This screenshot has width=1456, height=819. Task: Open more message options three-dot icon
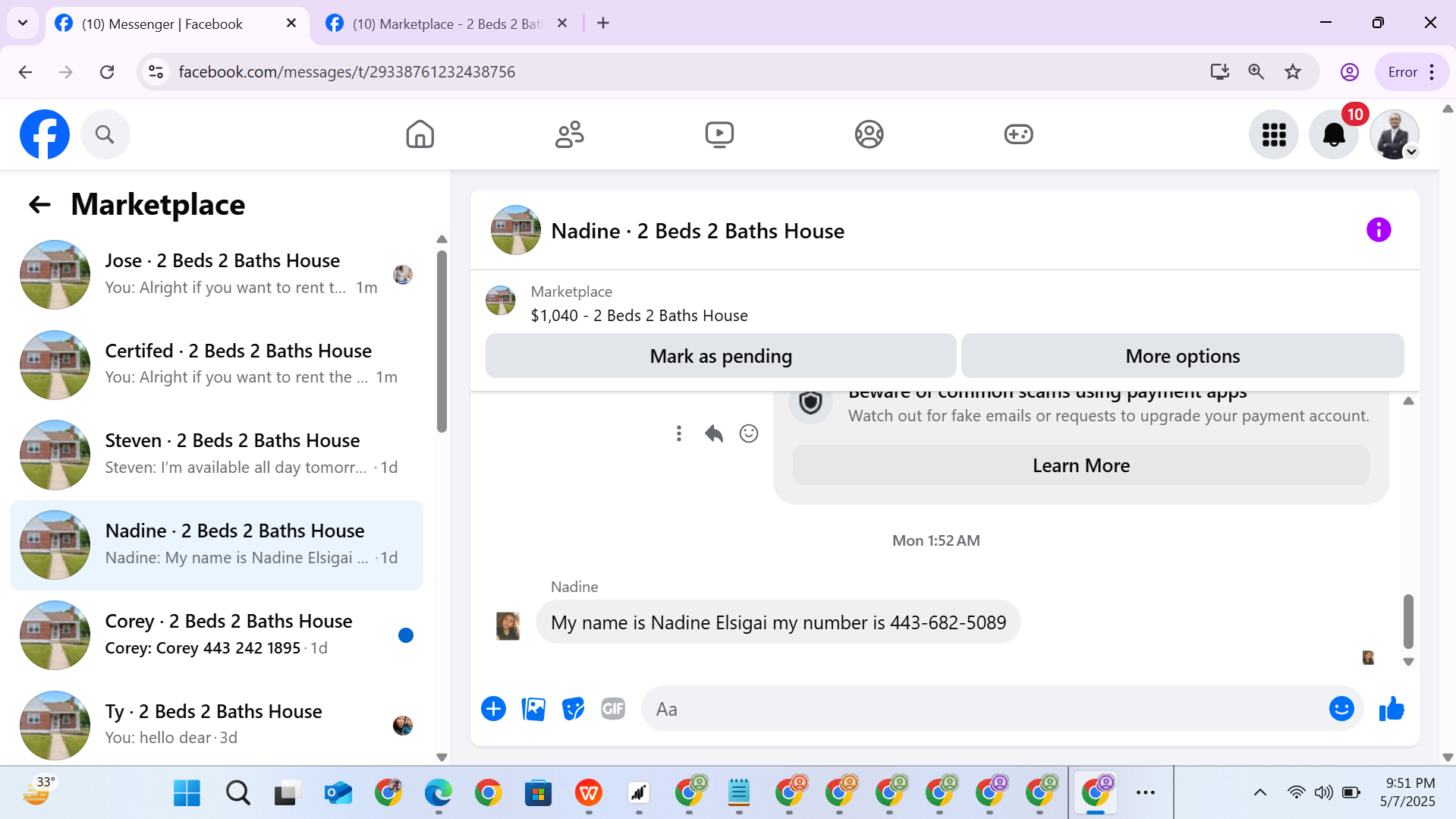678,433
